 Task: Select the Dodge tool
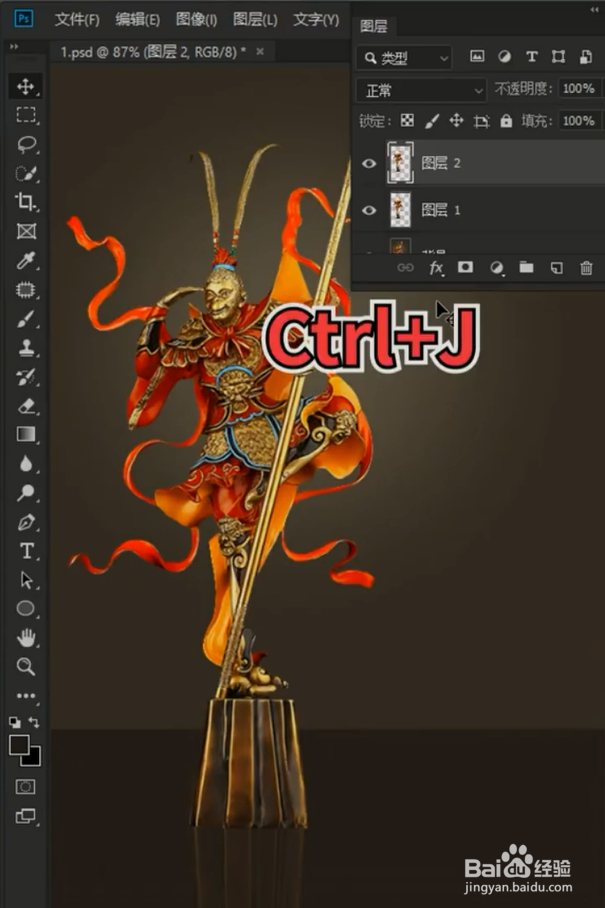pos(25,493)
